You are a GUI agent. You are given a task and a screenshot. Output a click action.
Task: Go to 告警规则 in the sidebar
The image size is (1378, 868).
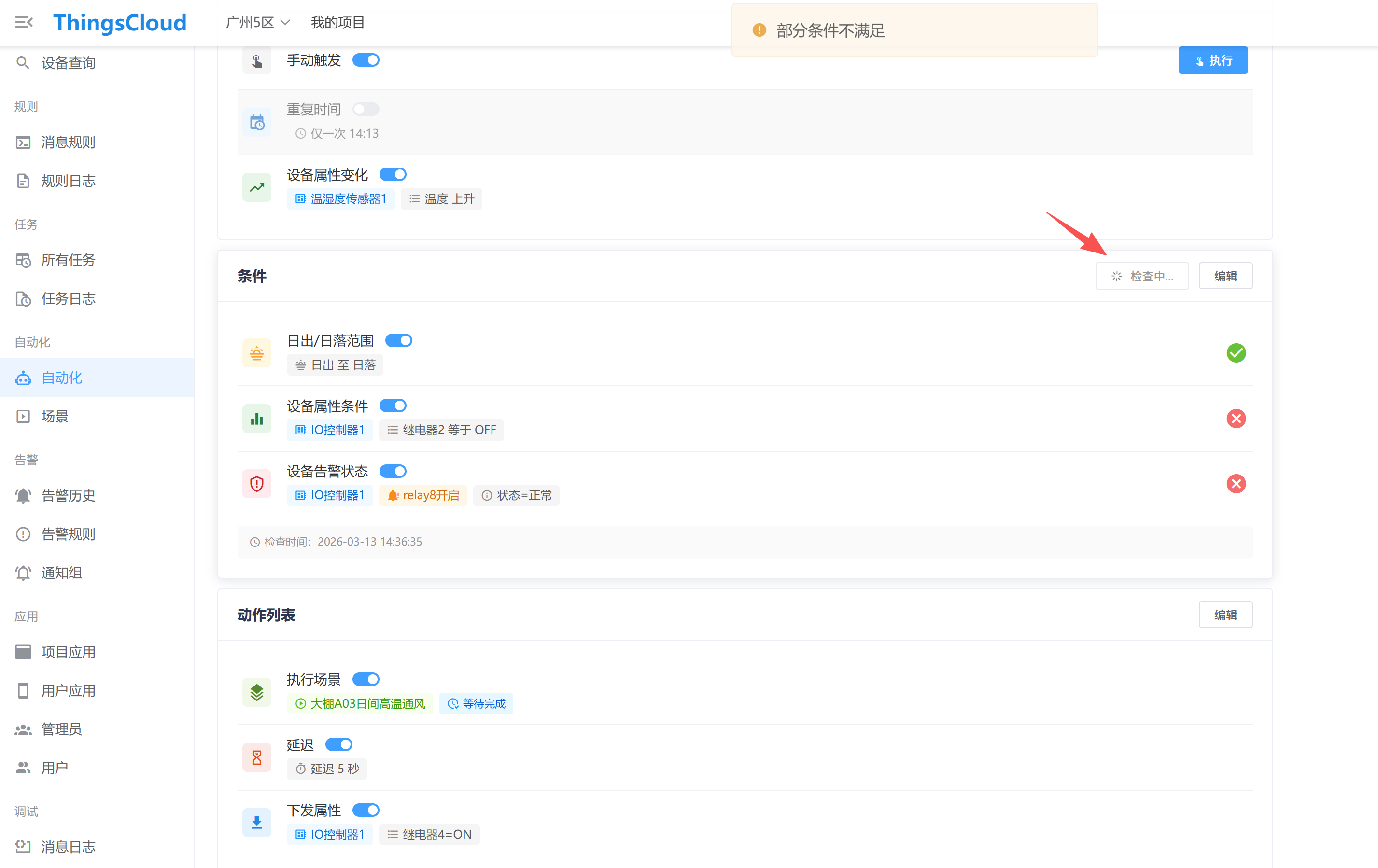pos(68,534)
